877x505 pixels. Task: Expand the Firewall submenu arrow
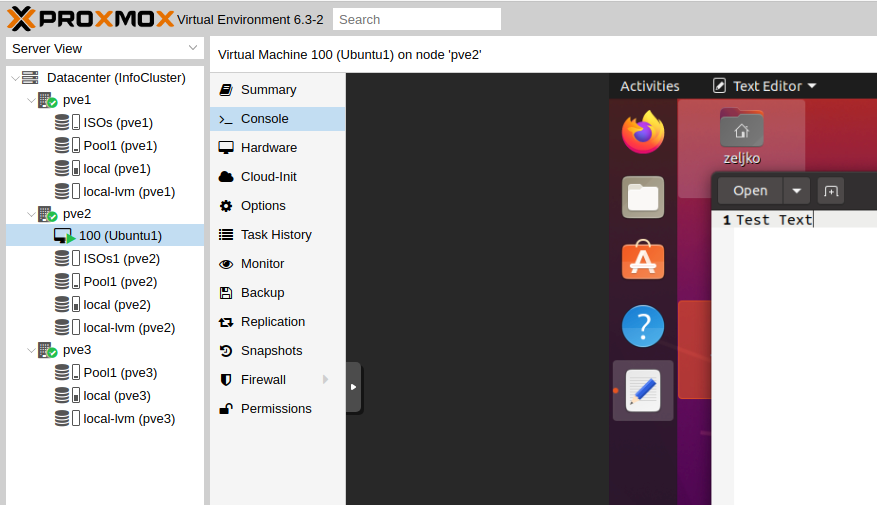[x=326, y=380]
